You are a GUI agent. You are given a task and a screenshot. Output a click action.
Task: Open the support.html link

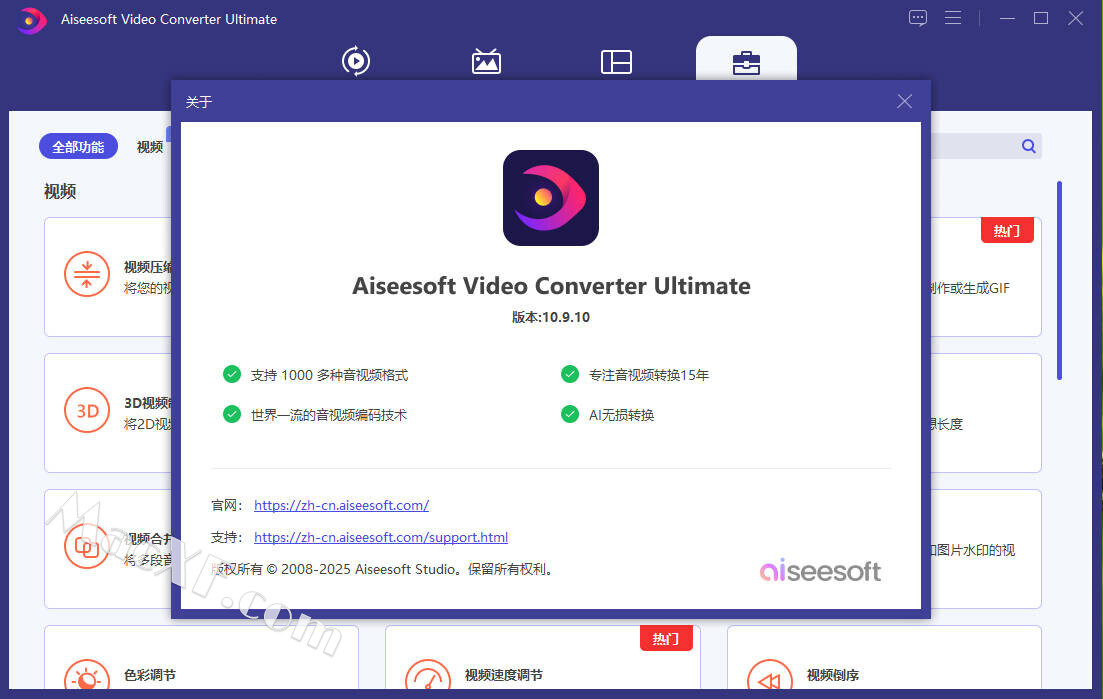click(381, 537)
